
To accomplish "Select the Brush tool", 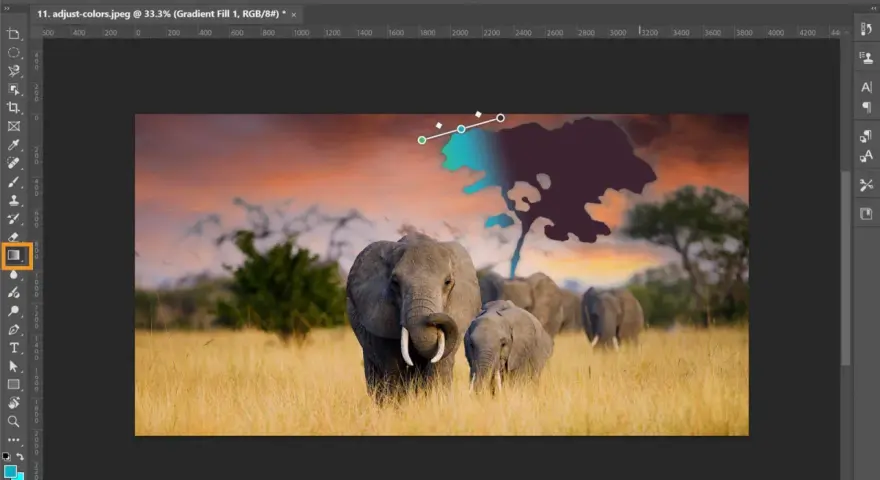I will pyautogui.click(x=13, y=182).
